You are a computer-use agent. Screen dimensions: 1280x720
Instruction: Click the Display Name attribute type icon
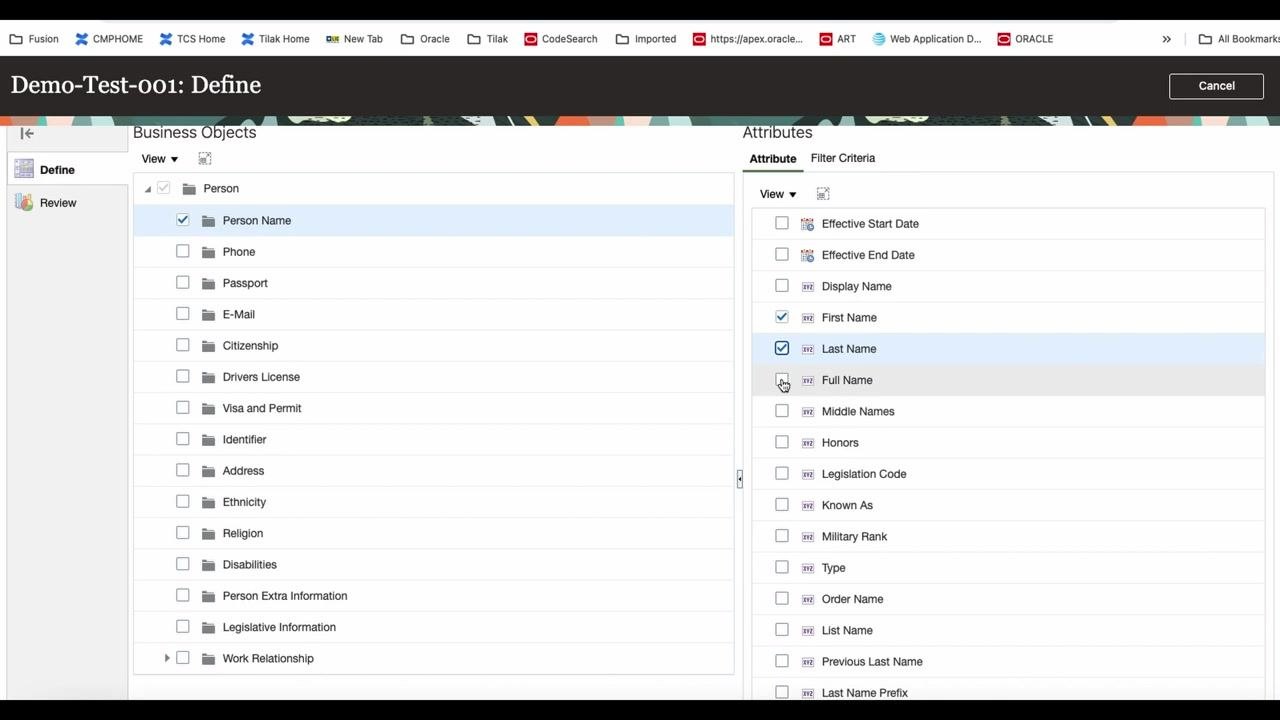(x=808, y=286)
